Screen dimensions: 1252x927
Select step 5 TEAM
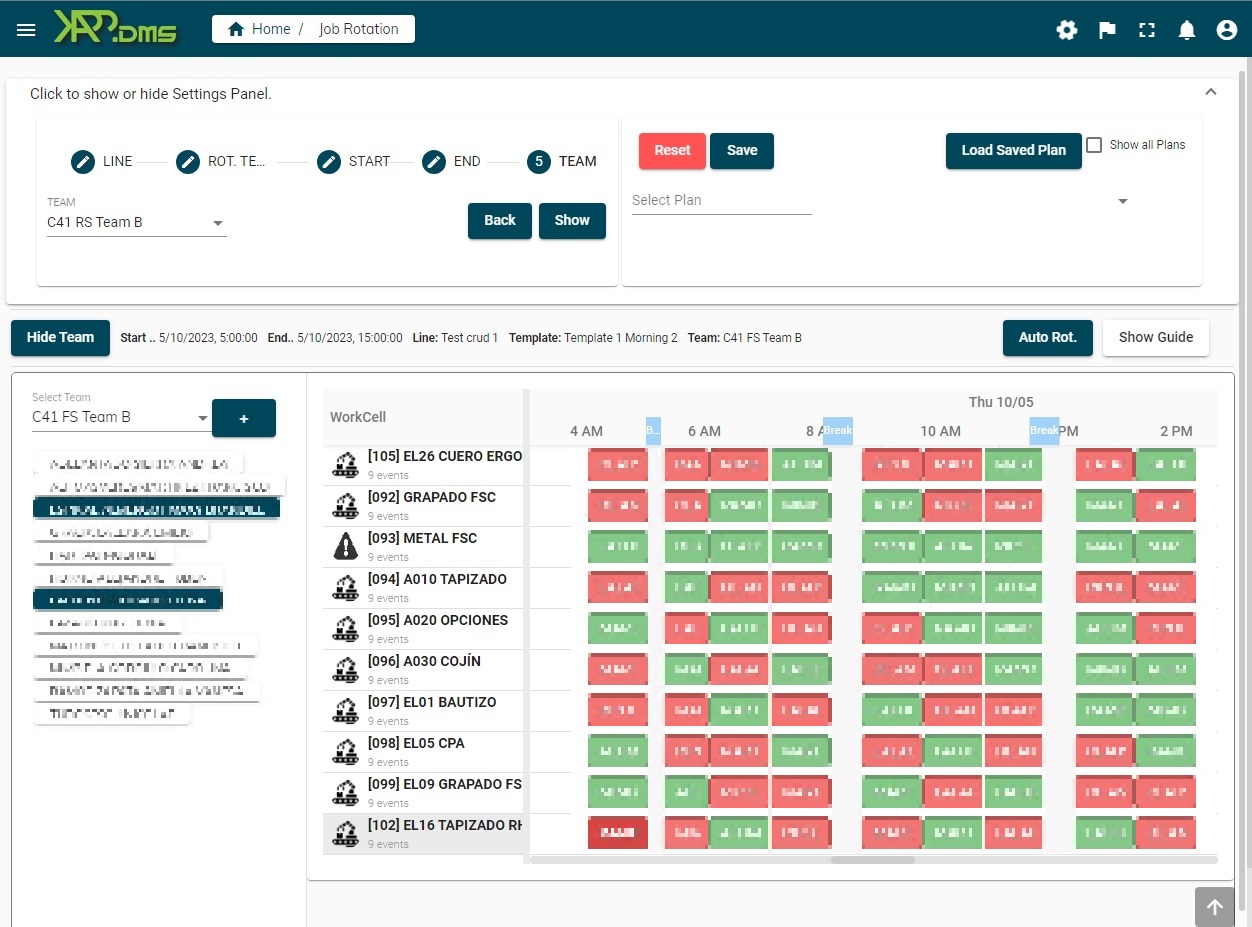pyautogui.click(x=562, y=161)
